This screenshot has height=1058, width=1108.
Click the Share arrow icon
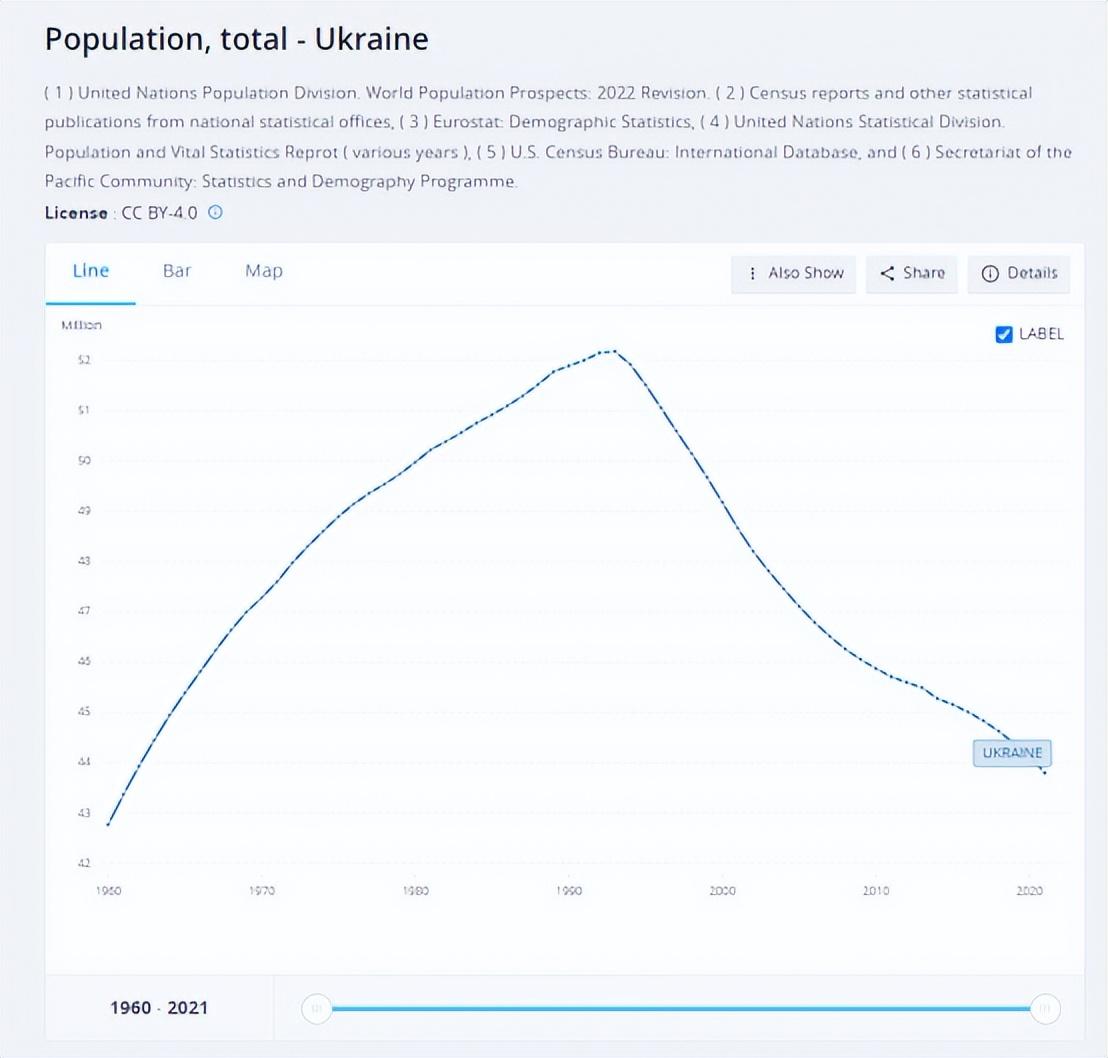887,273
